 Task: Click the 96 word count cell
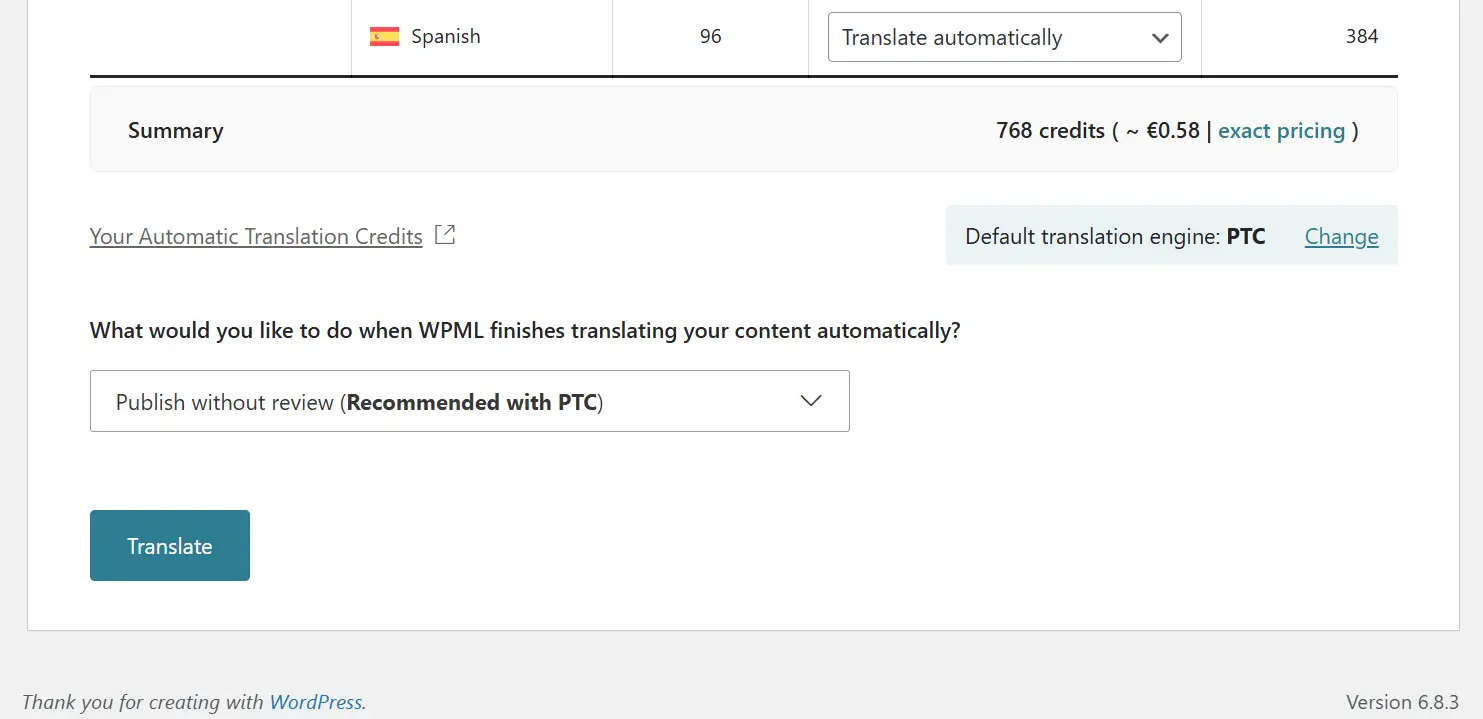(x=710, y=36)
